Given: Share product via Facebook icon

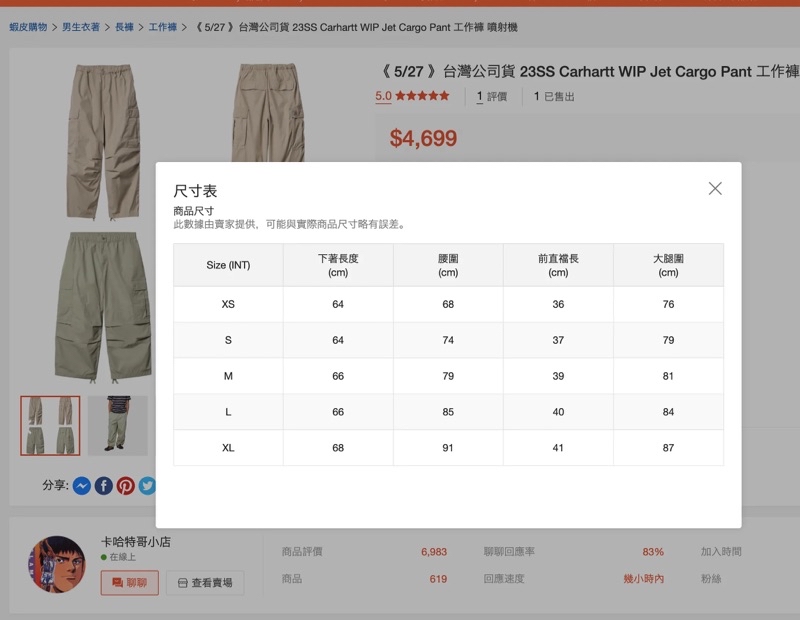Looking at the screenshot, I should [104, 486].
